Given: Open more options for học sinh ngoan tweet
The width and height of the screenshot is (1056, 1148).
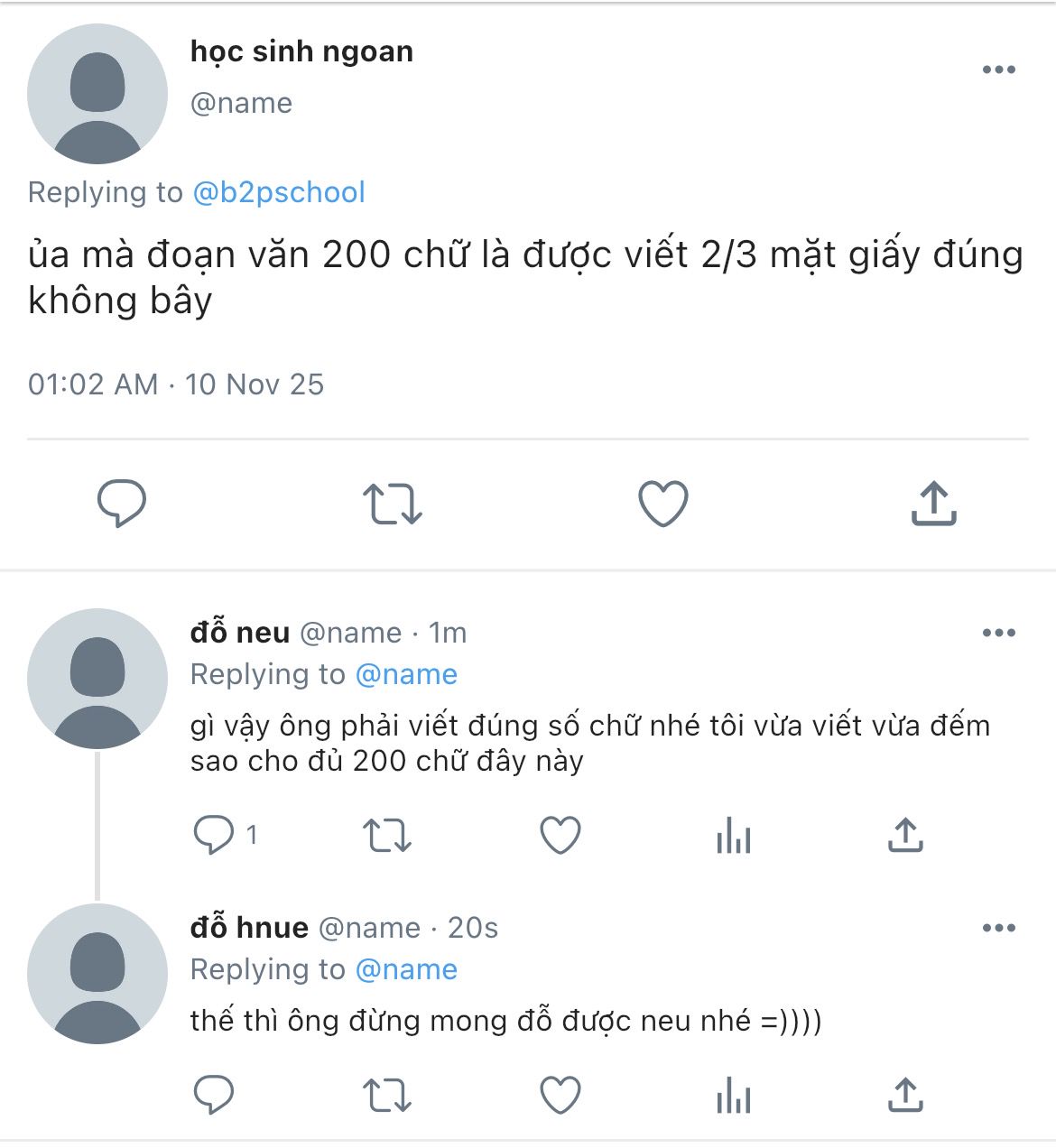Looking at the screenshot, I should click(999, 69).
